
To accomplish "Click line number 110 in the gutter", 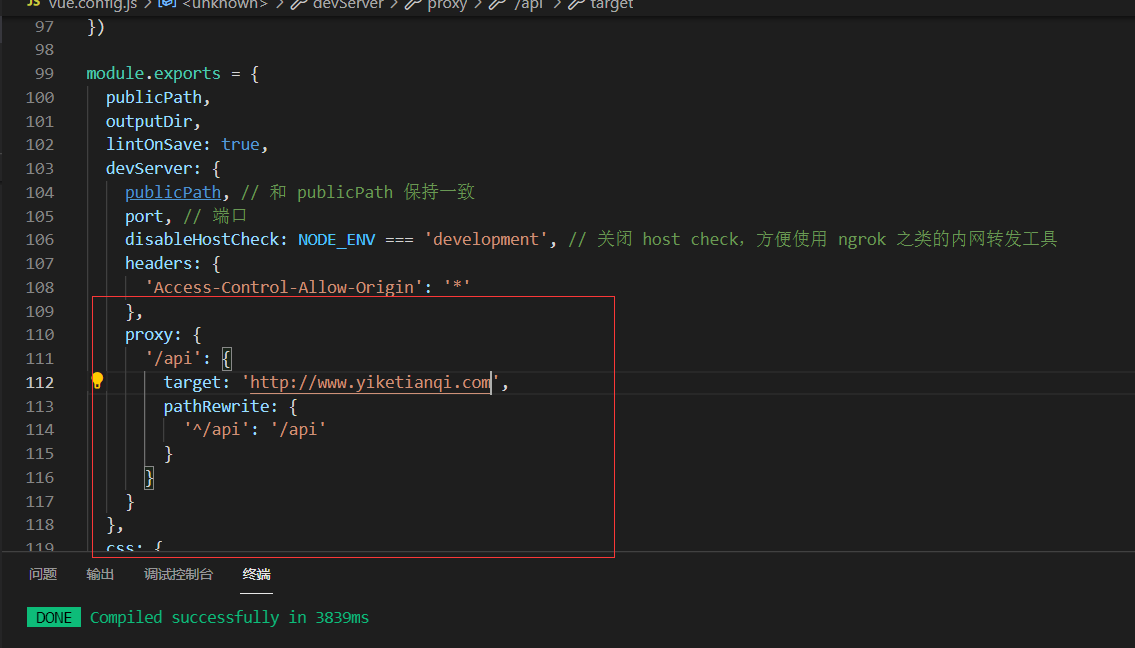I will tap(39, 334).
